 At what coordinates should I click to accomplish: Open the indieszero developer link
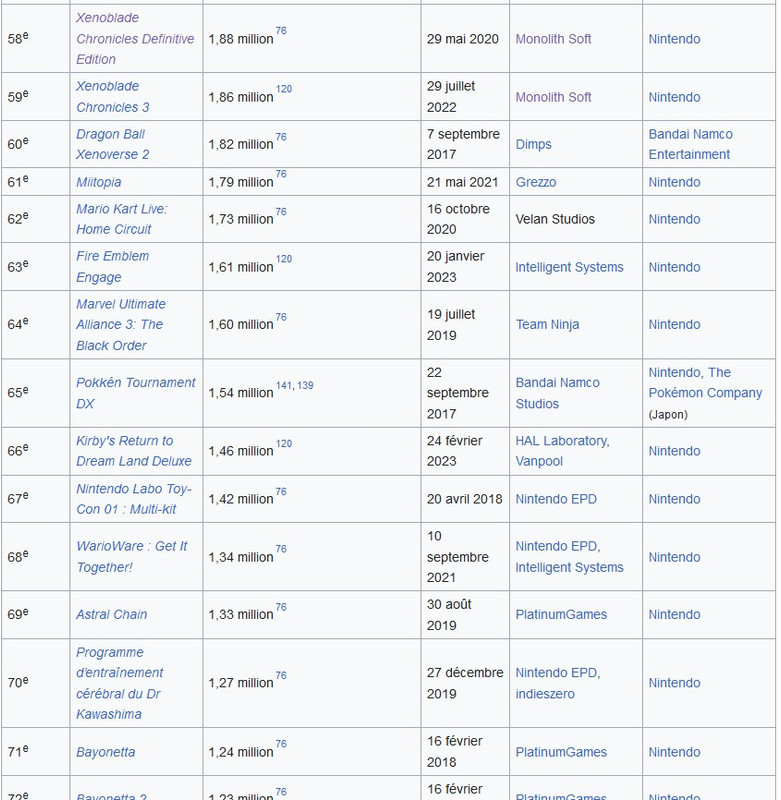coord(545,694)
